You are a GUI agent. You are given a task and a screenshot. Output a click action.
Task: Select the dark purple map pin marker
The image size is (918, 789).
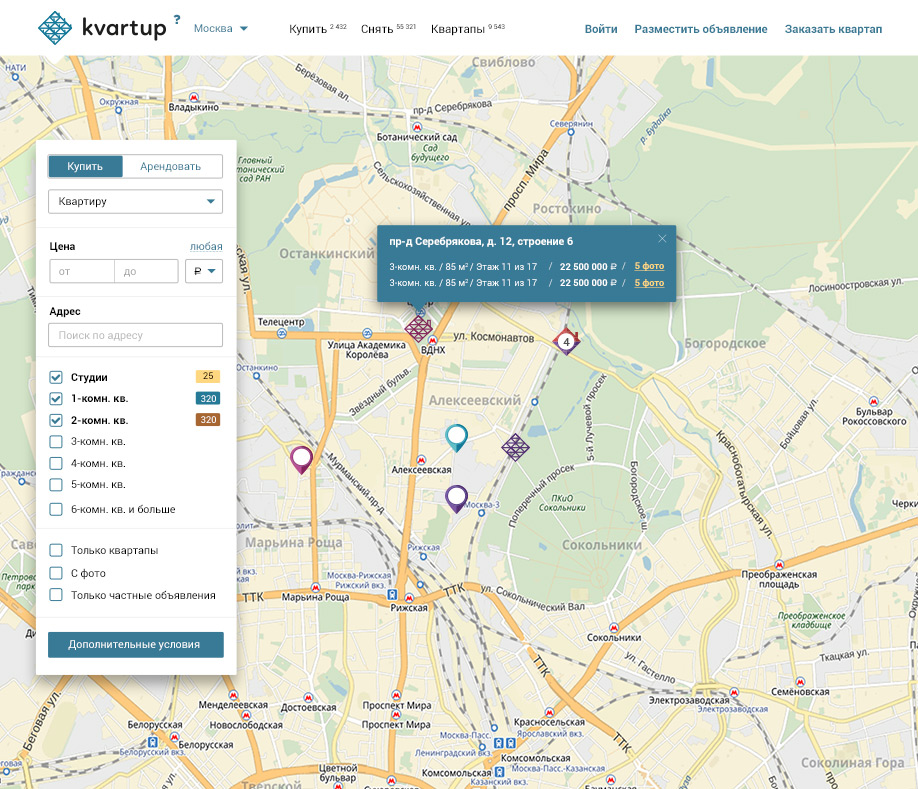pos(456,497)
